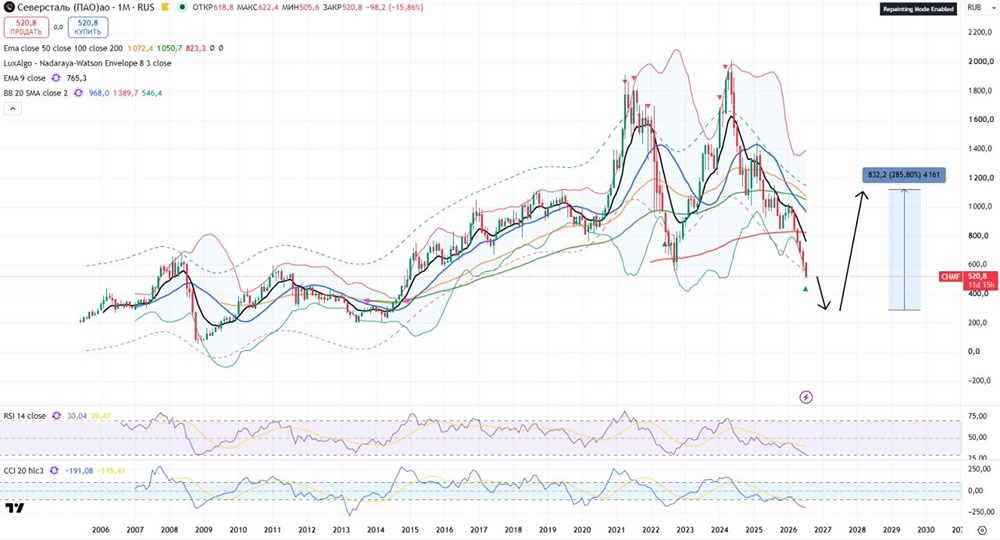
Task: Click the 2200,0 price axis label
Action: tap(982, 32)
